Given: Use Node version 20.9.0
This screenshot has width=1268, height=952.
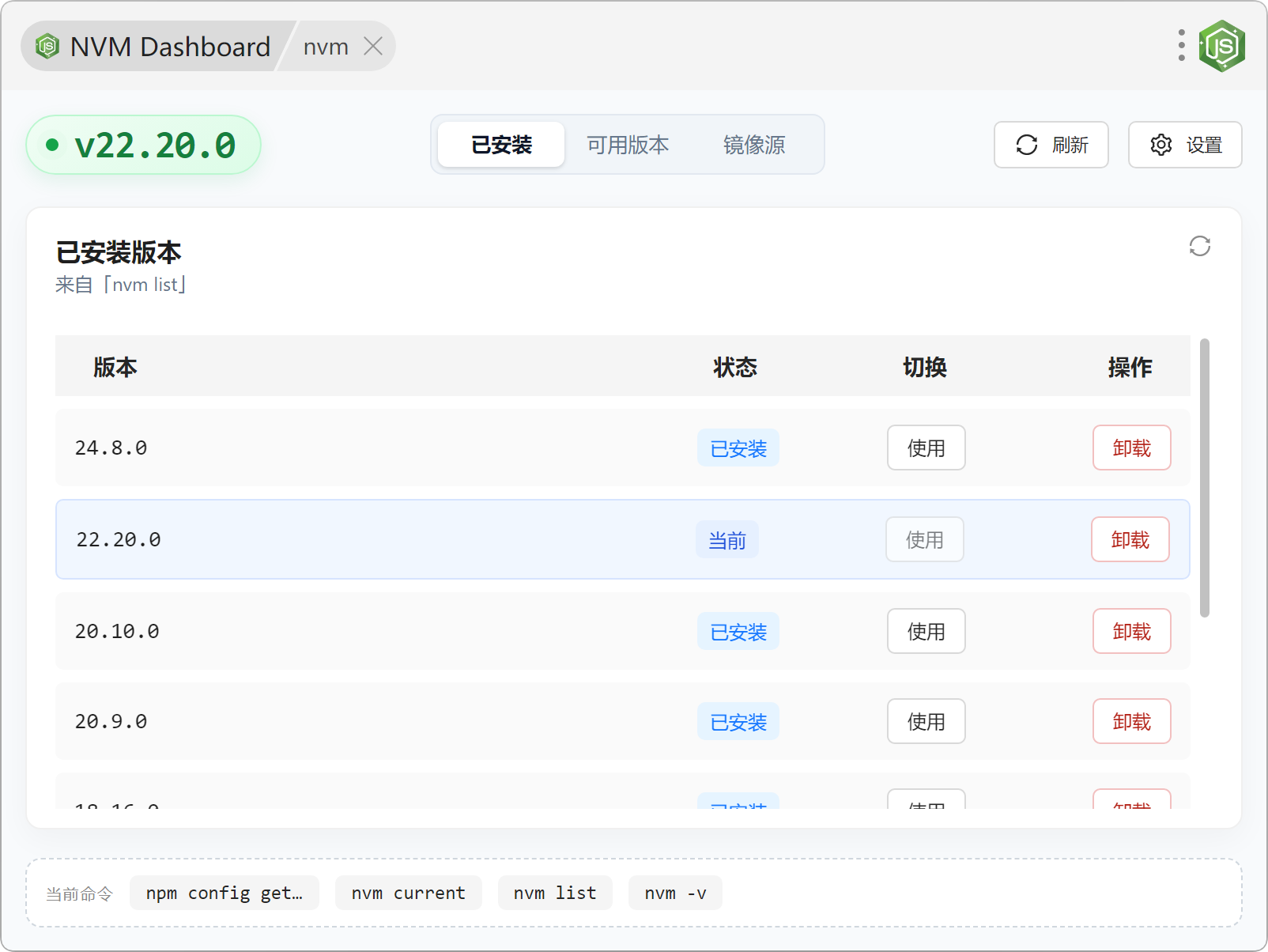Looking at the screenshot, I should (926, 722).
